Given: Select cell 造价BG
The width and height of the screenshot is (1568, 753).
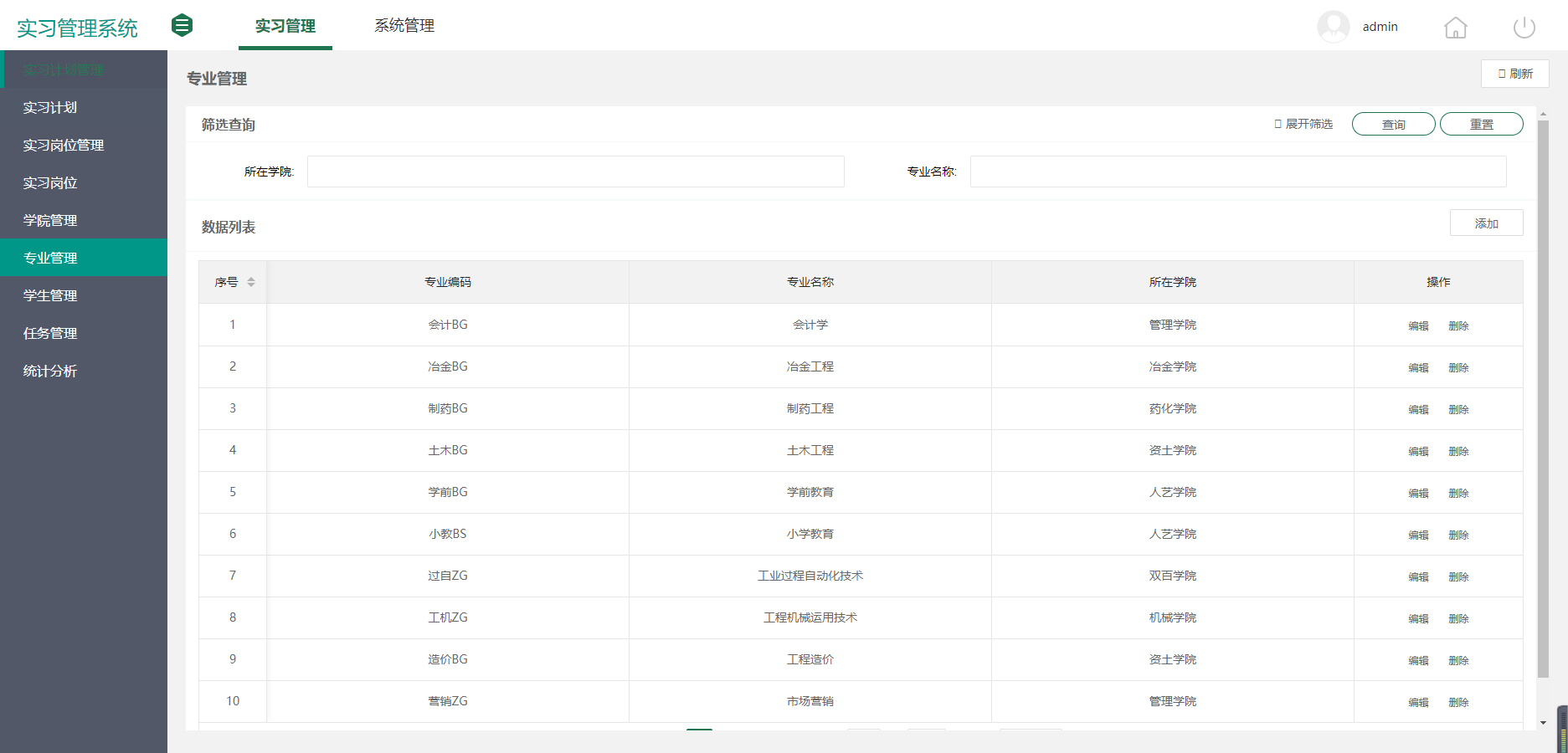Looking at the screenshot, I should tap(448, 659).
